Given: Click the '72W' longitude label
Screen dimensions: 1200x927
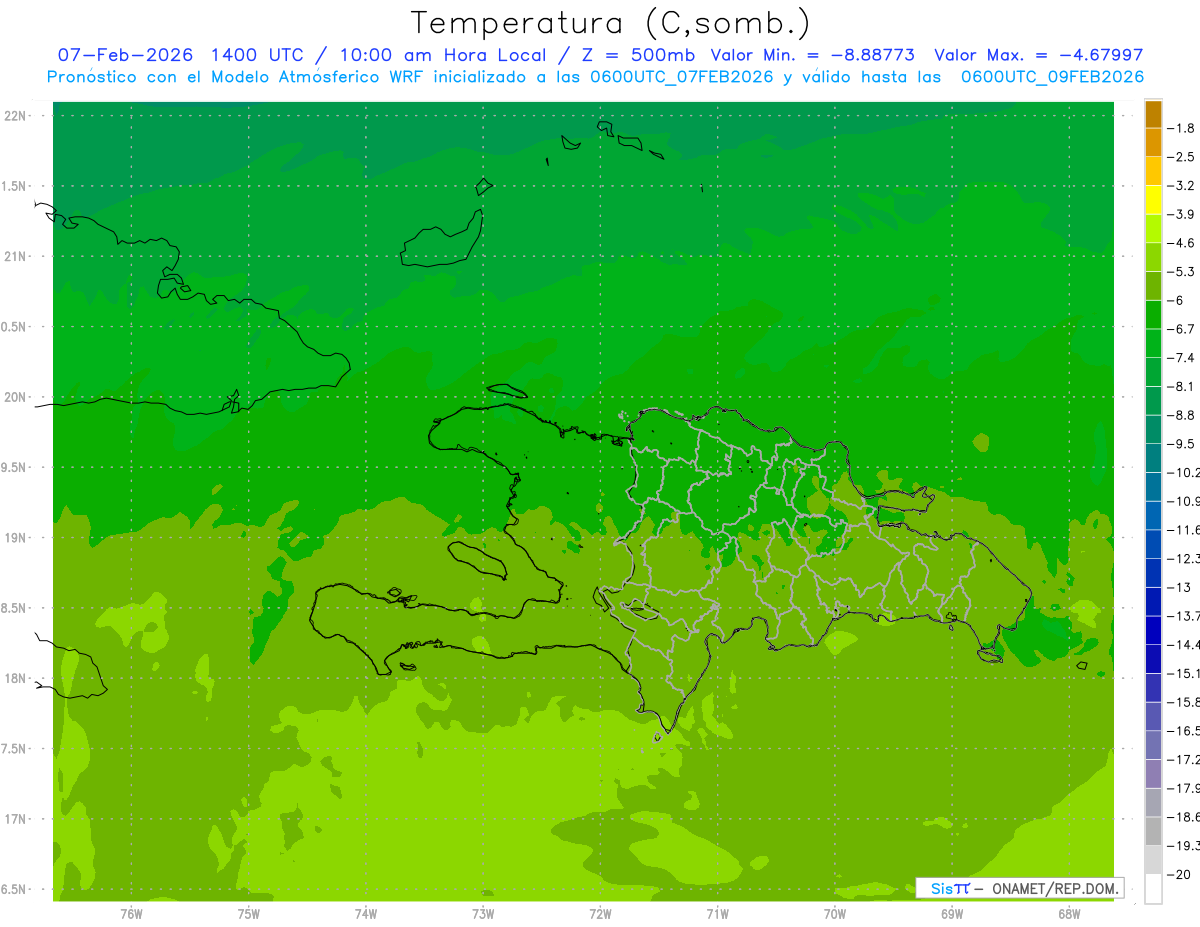Looking at the screenshot, I should pos(600,914).
